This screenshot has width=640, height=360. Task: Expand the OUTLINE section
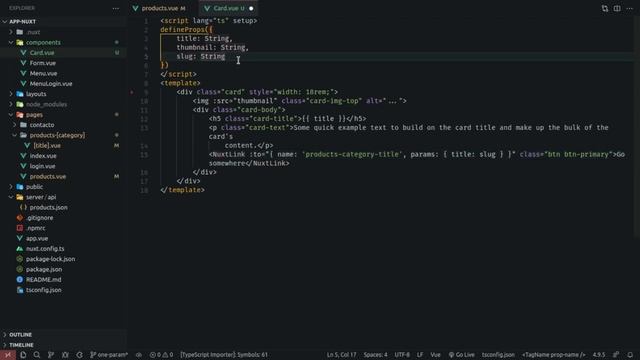click(x=63, y=334)
